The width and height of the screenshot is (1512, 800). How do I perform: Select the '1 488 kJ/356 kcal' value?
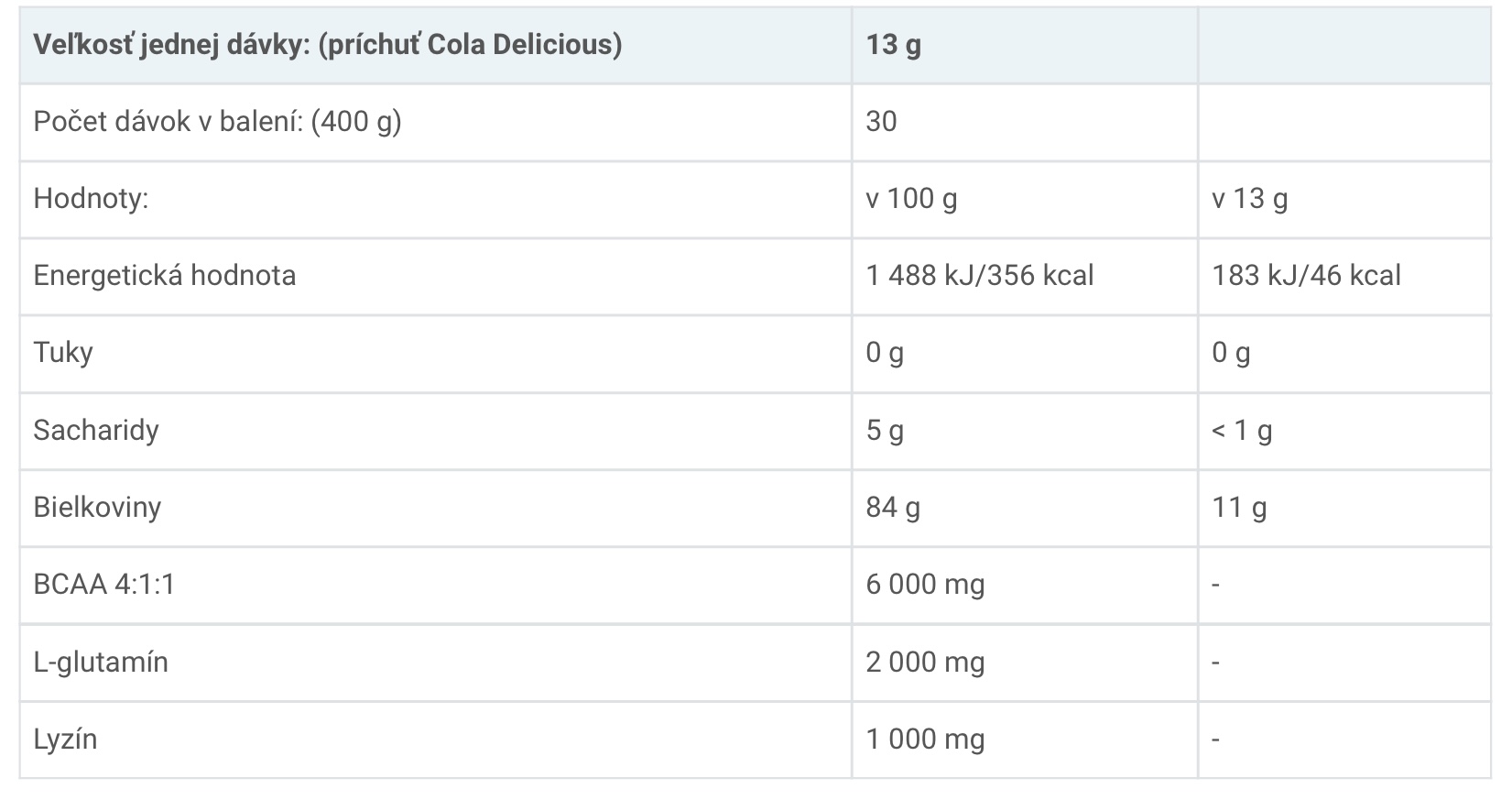click(980, 276)
